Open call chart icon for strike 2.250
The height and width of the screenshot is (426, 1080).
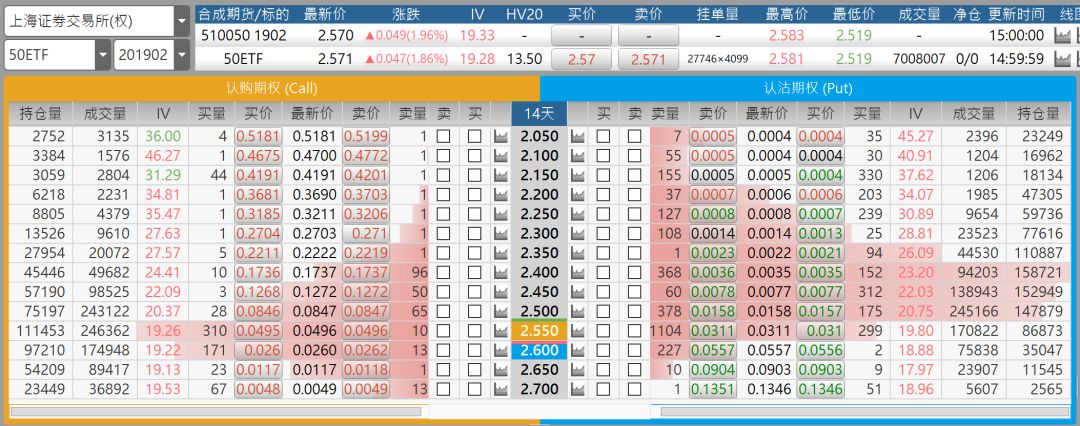coord(501,214)
